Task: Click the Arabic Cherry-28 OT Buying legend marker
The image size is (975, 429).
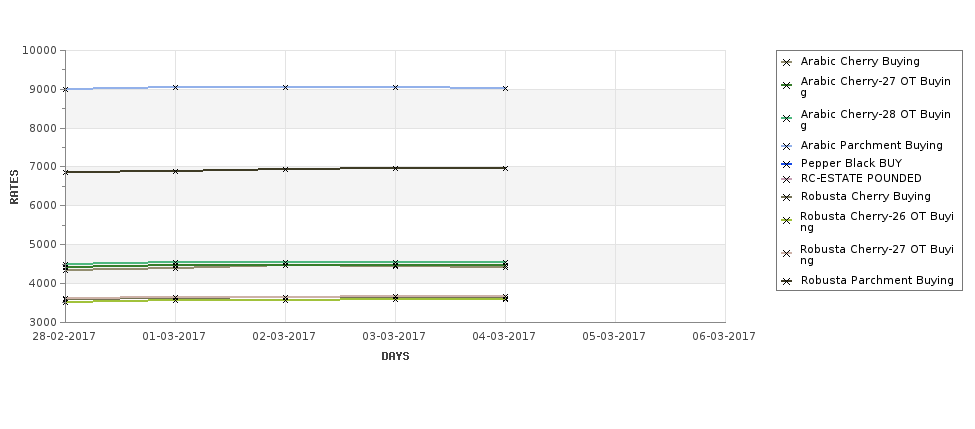Action: (x=787, y=118)
